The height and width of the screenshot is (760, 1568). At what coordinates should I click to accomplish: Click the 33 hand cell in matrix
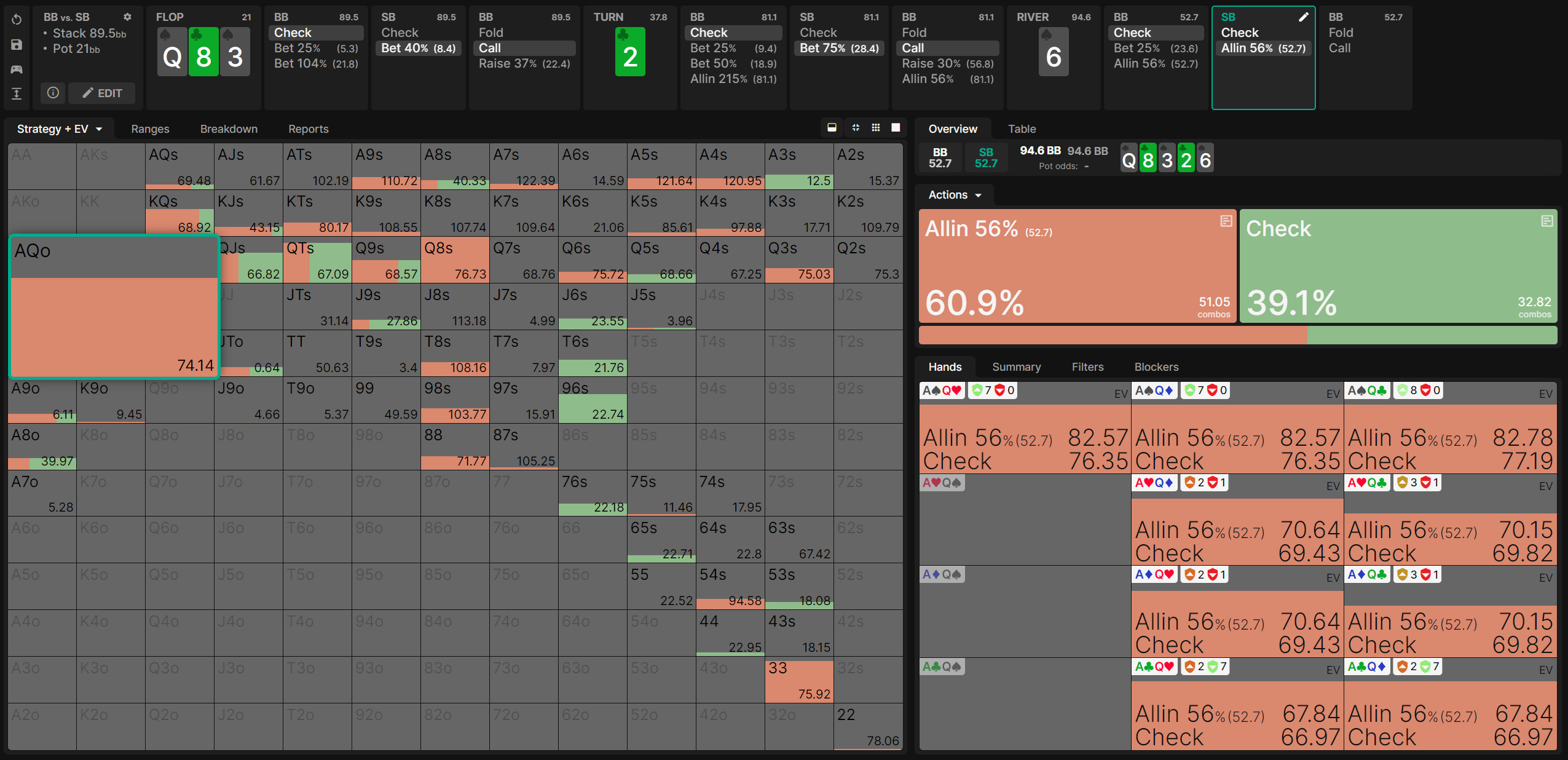click(798, 681)
